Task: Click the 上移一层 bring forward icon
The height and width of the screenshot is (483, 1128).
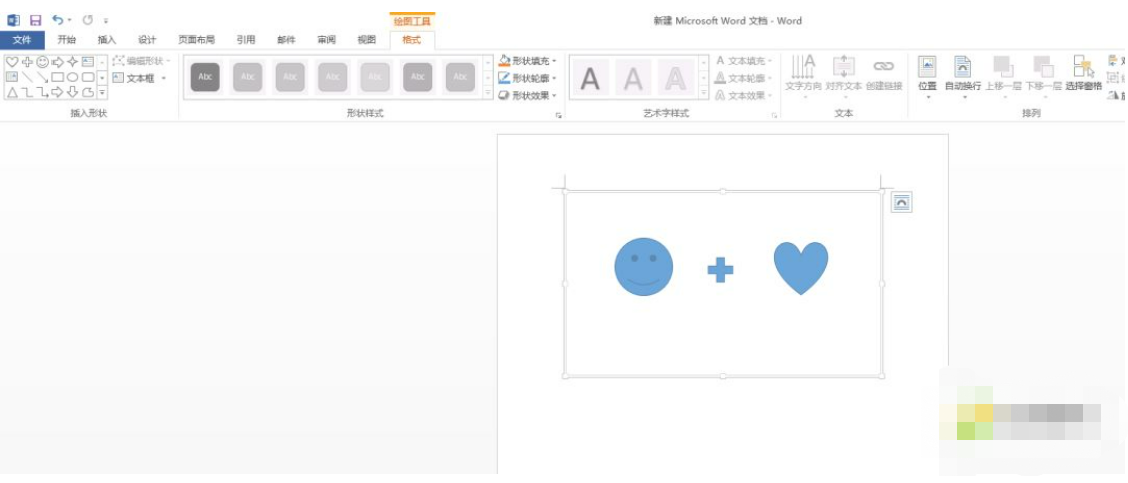Action: 1003,67
